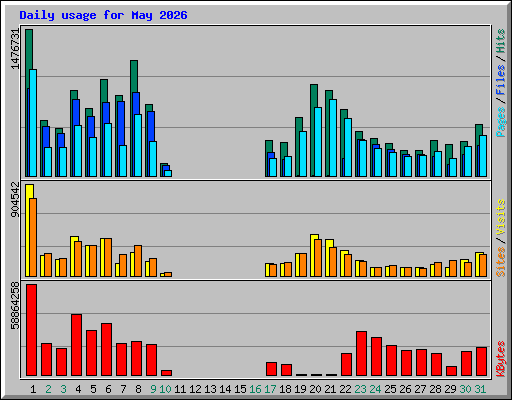Click the red KBytes bar for day 4
Image resolution: width=512 pixels, height=400 pixels.
[x=77, y=345]
